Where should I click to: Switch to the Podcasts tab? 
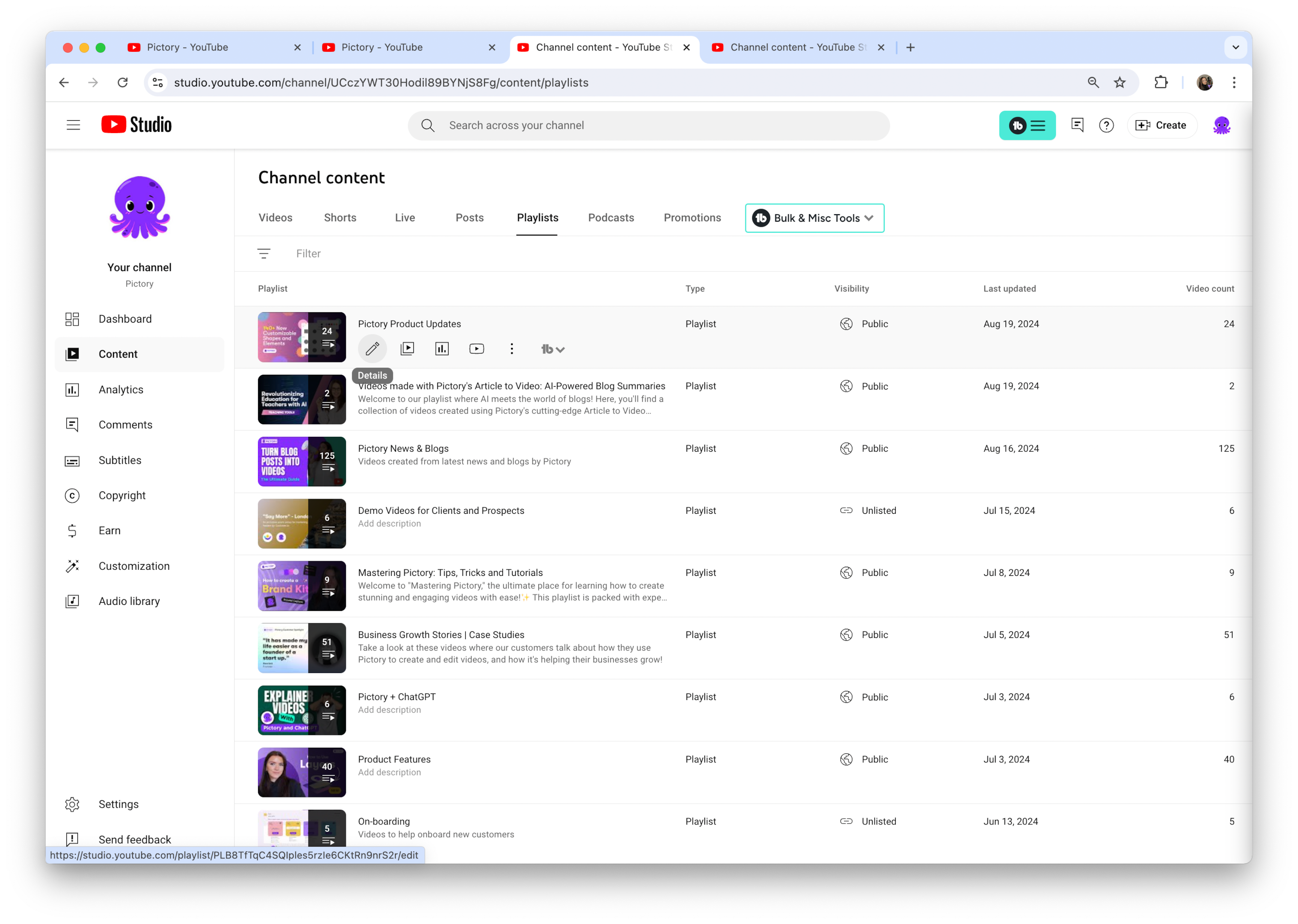coord(611,218)
